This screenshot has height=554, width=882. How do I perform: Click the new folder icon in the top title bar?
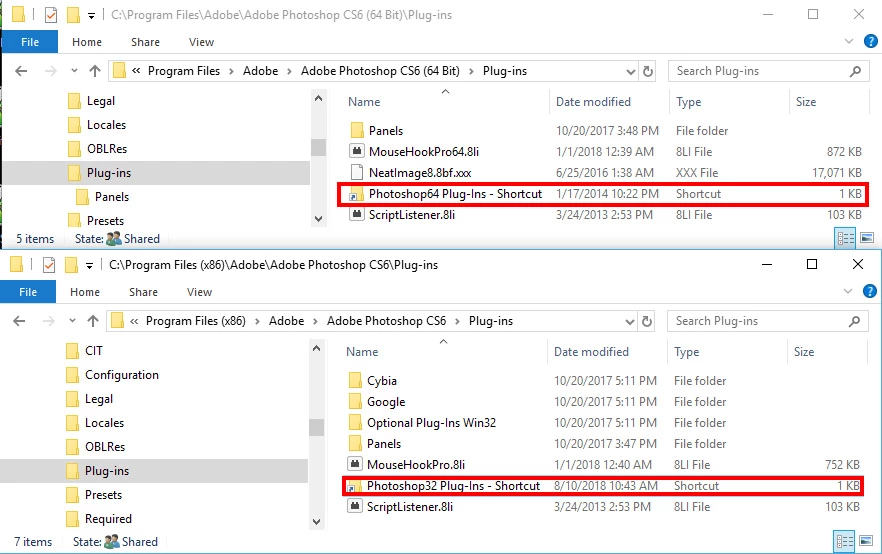[73, 15]
